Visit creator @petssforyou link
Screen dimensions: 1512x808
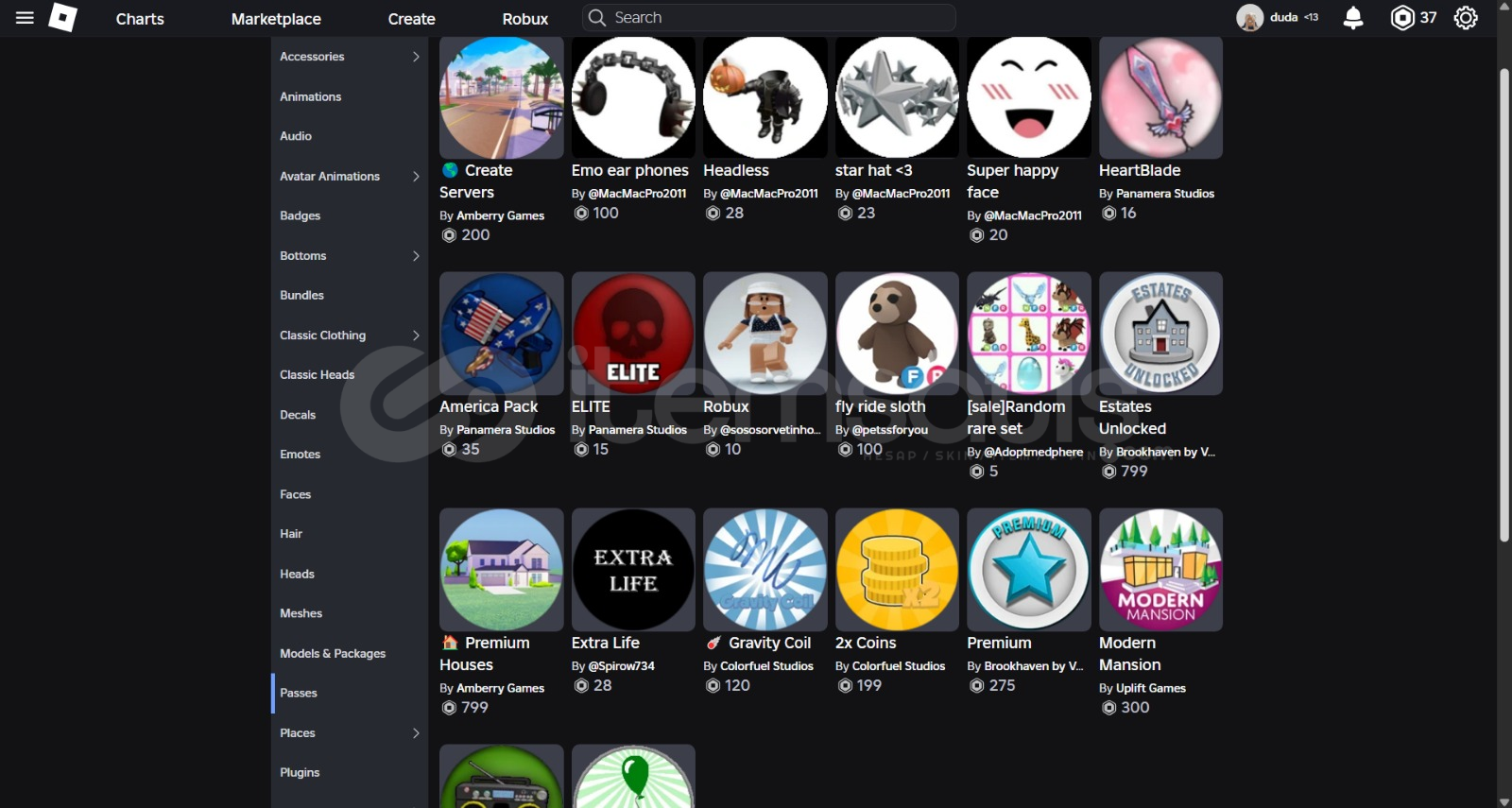point(890,430)
